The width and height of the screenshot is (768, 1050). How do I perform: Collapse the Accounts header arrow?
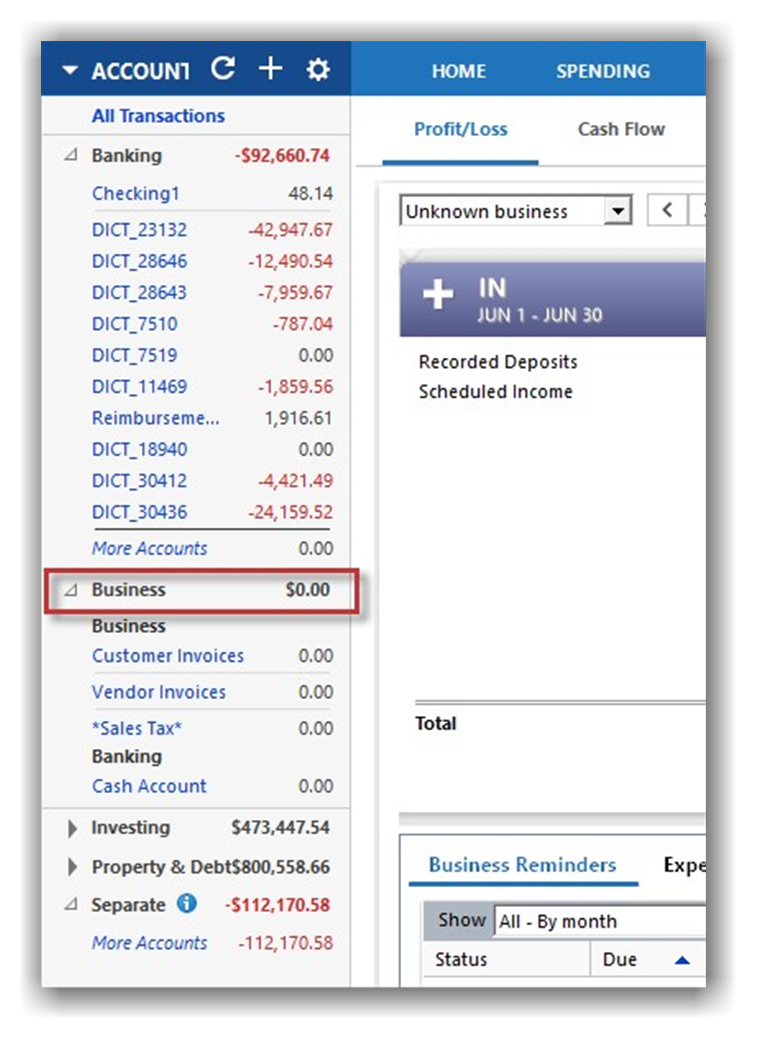(69, 71)
